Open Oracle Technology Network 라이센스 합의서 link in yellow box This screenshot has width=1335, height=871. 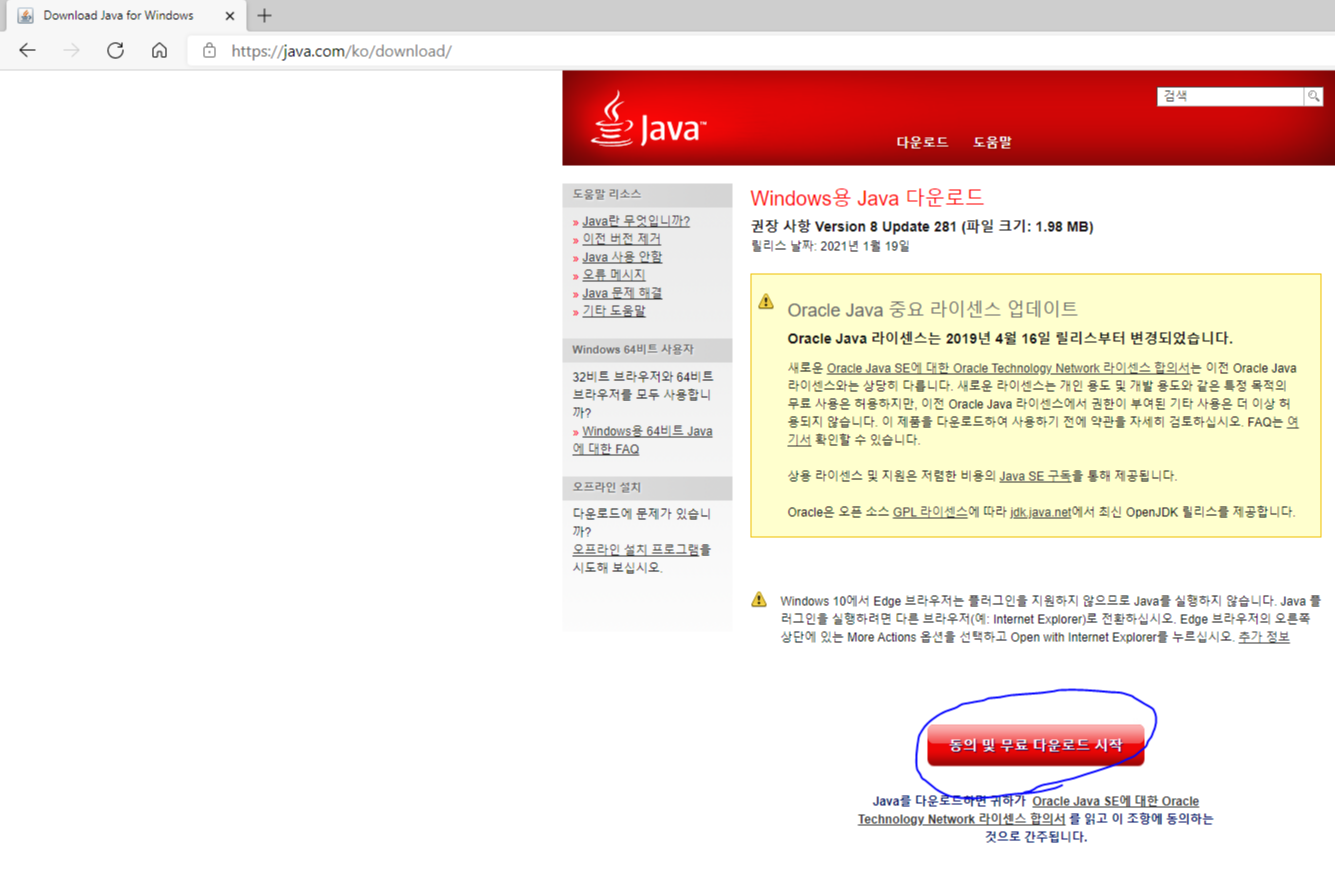coord(1008,368)
